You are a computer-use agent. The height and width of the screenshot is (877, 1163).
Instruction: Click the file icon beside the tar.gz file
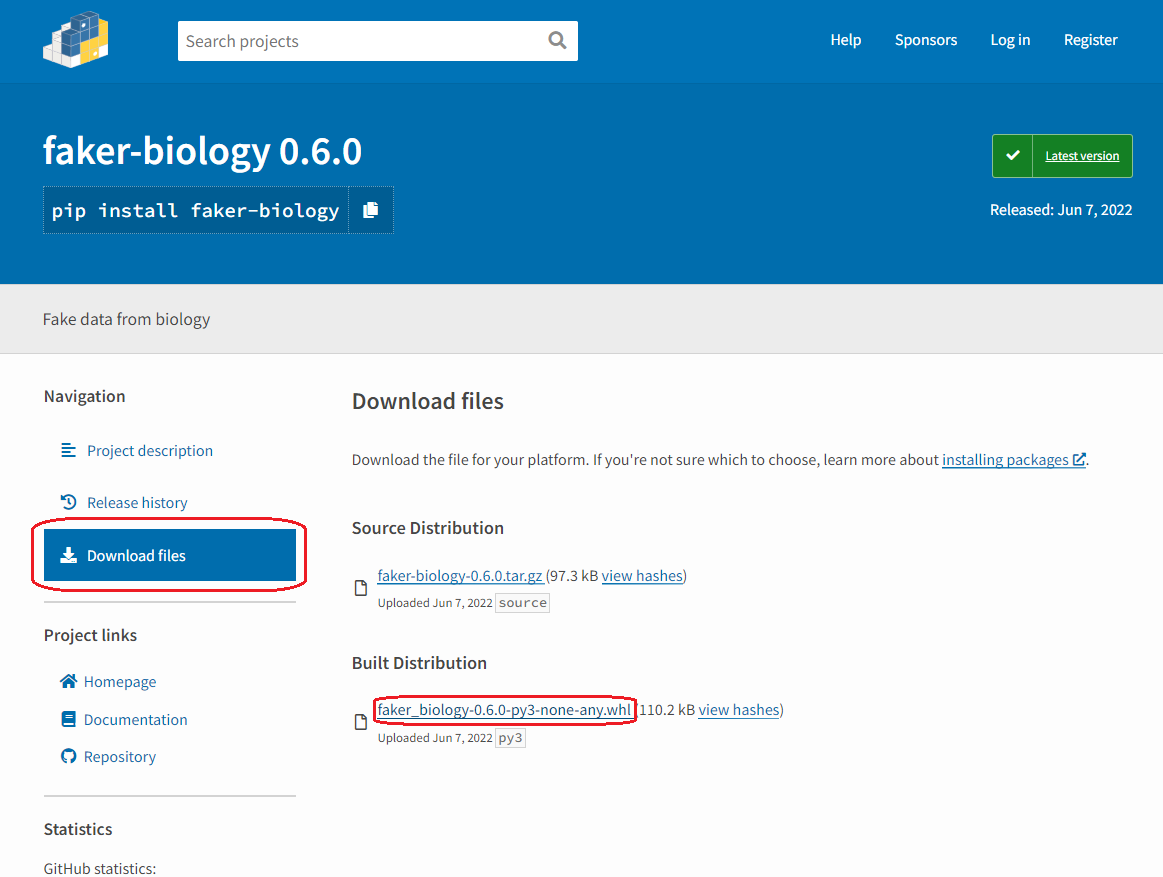[360, 588]
